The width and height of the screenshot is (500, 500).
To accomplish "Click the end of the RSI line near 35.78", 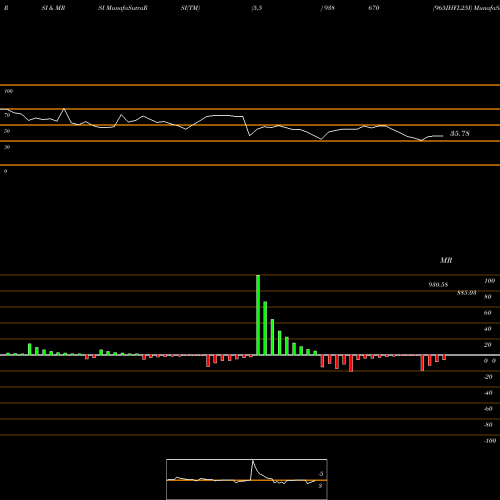I will tap(442, 136).
